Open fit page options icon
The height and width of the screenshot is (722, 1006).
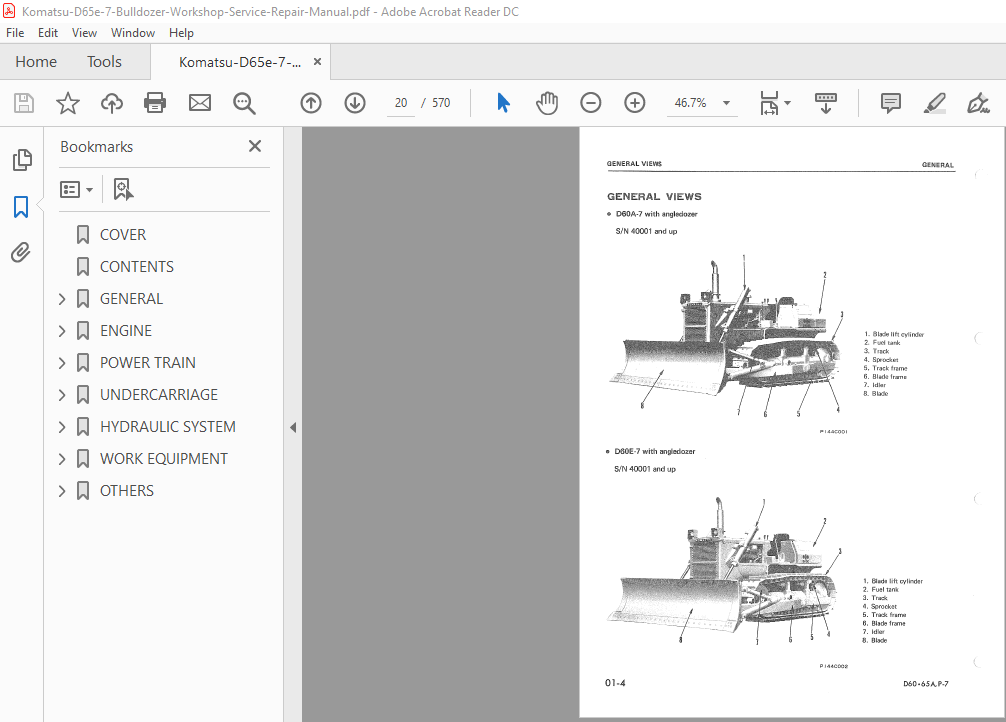click(774, 103)
